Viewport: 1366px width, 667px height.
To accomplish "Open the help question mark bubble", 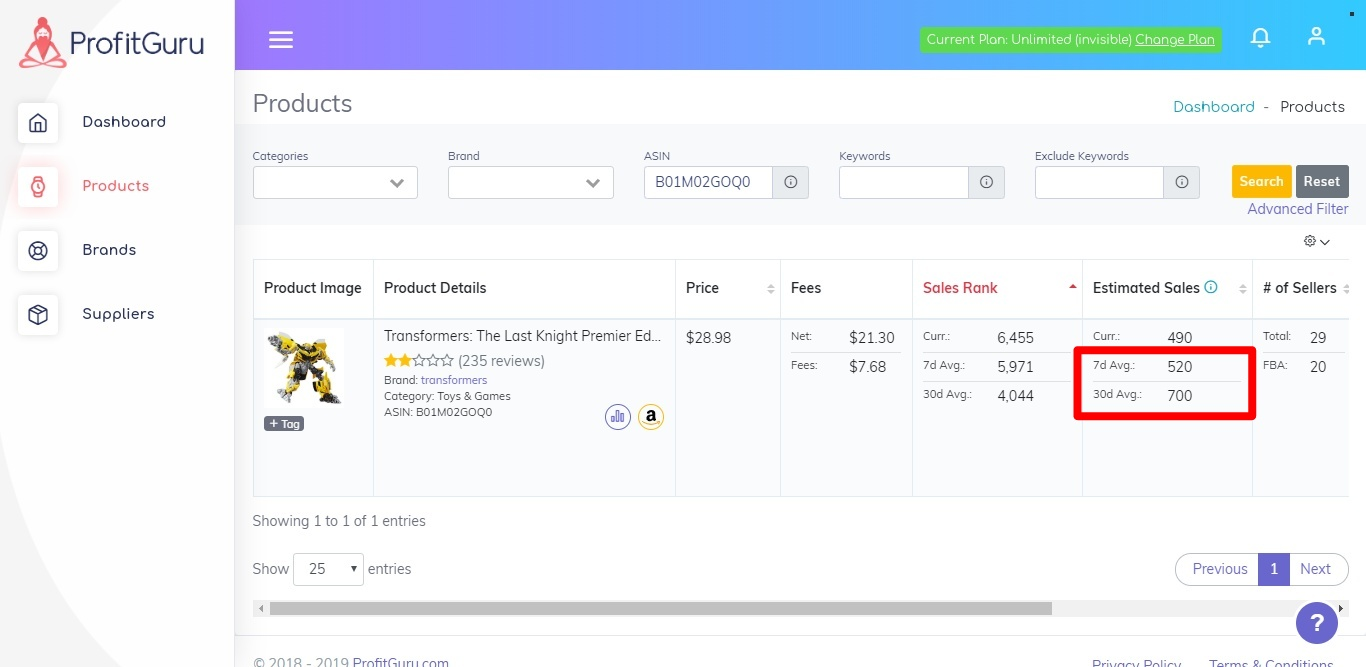I will click(x=1317, y=624).
